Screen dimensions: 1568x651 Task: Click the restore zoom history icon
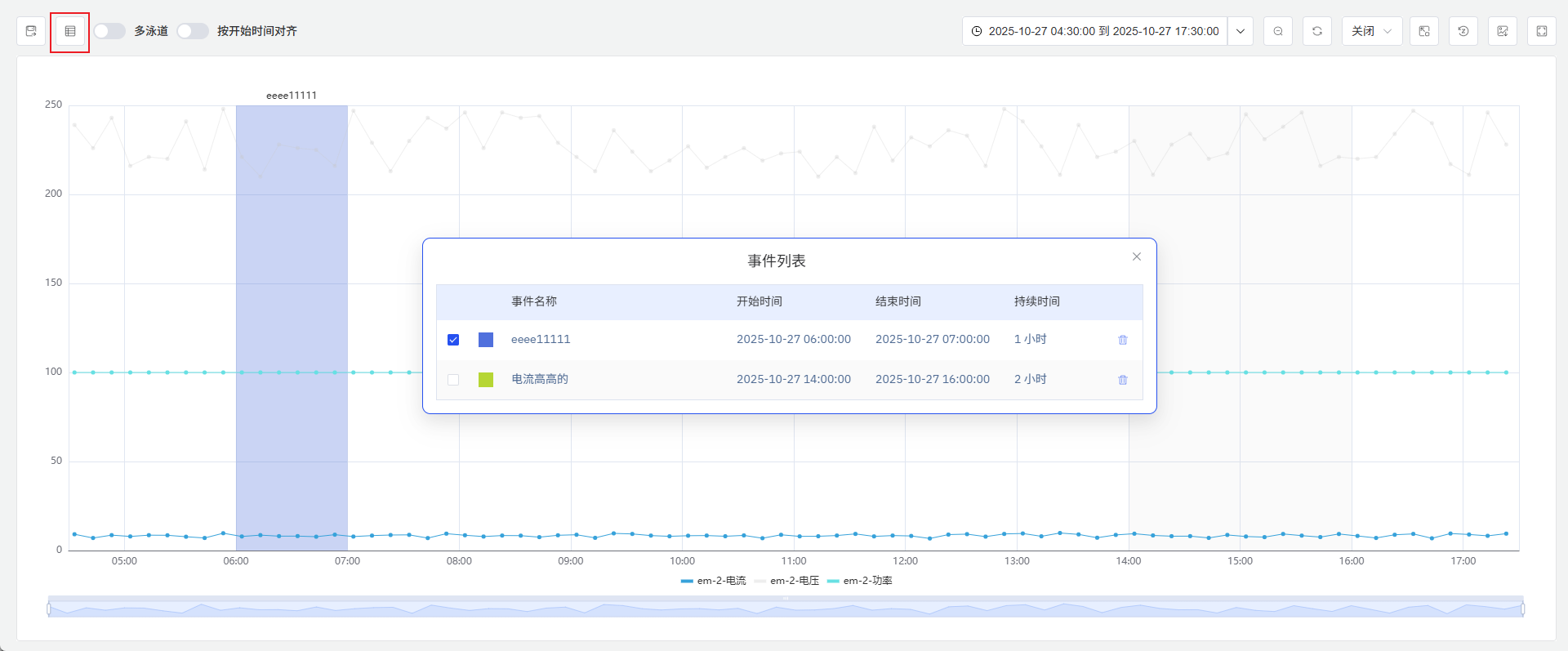[x=1463, y=31]
